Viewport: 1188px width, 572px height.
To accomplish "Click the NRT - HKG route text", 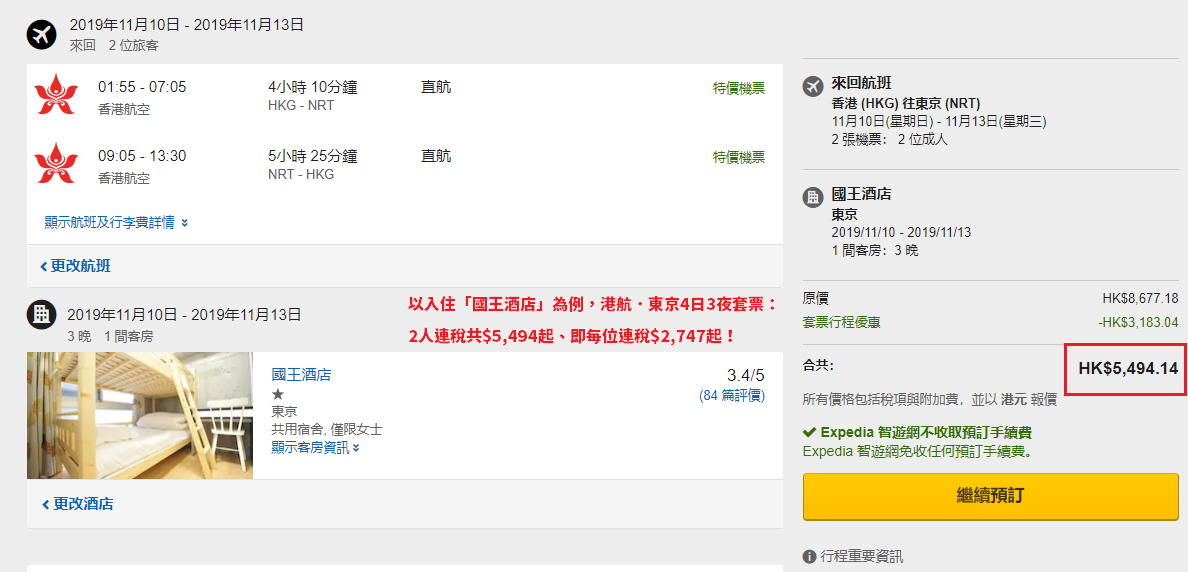I will click(301, 174).
